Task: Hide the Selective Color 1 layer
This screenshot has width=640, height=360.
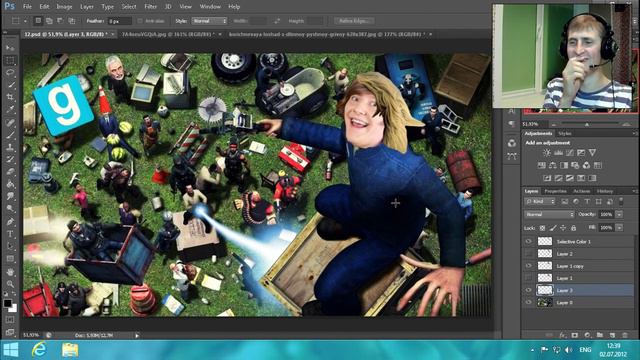Action: coord(529,242)
